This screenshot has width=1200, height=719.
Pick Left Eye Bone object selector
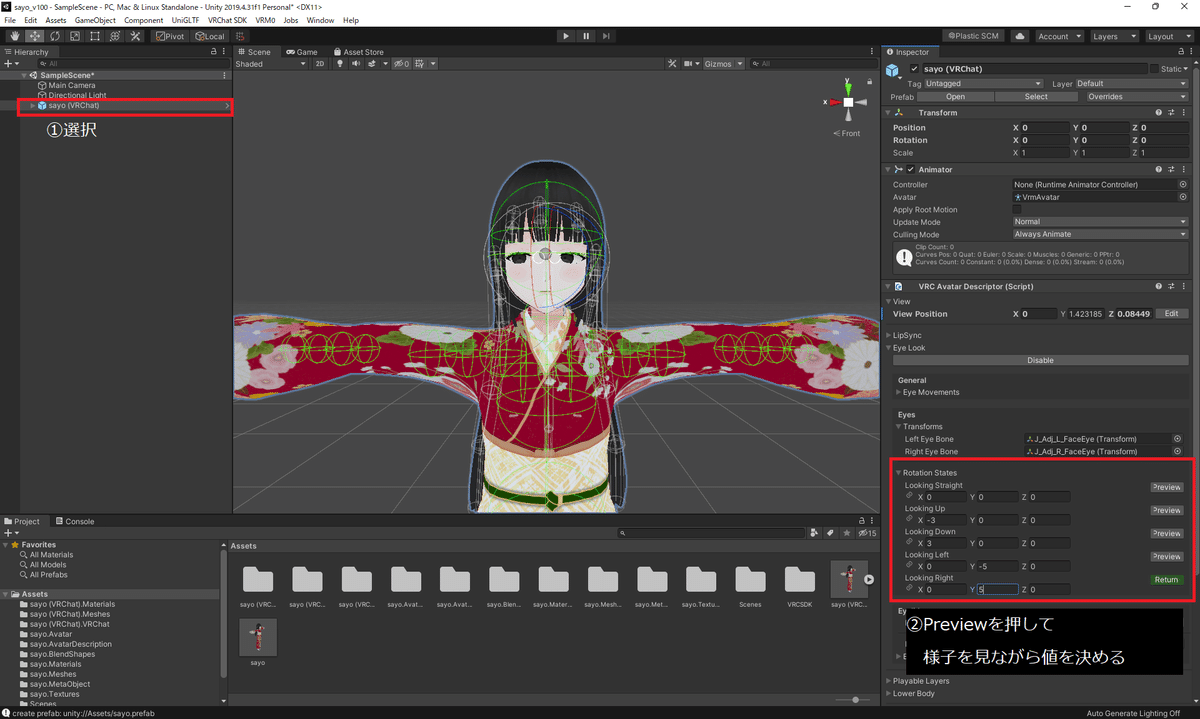[x=1177, y=439]
